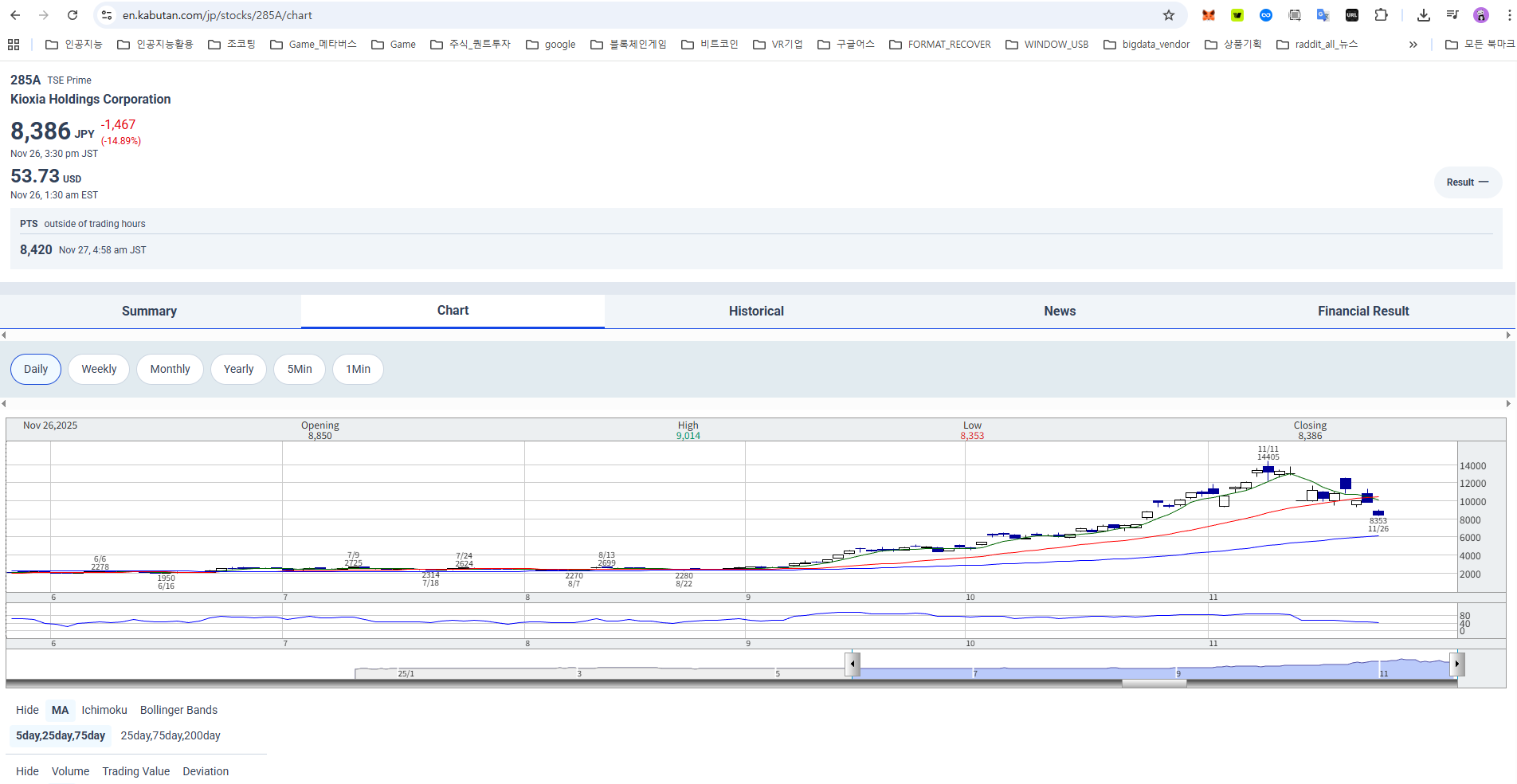The height and width of the screenshot is (784, 1517).
Task: Enable Bollinger Bands overlay
Action: pyautogui.click(x=178, y=710)
